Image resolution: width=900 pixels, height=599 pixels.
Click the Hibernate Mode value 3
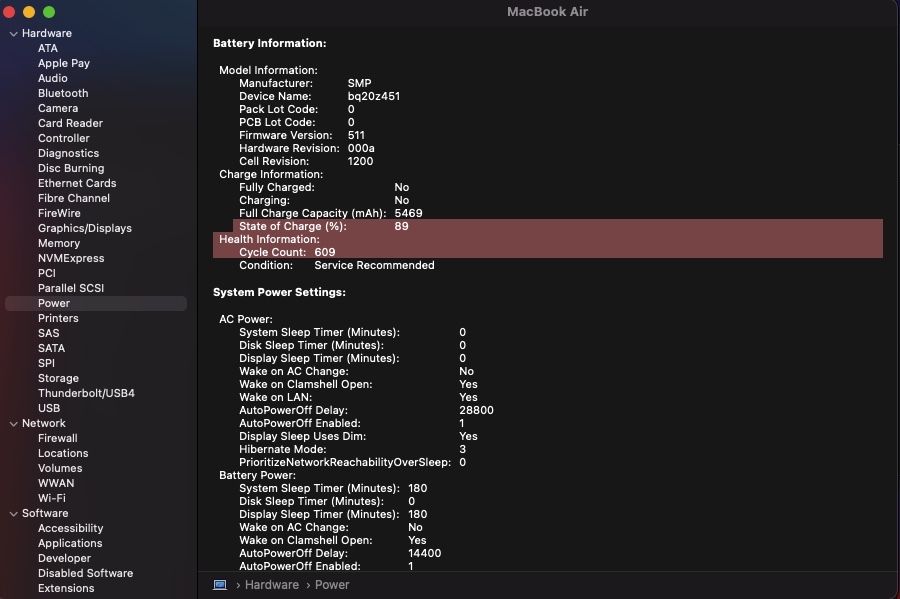point(463,449)
